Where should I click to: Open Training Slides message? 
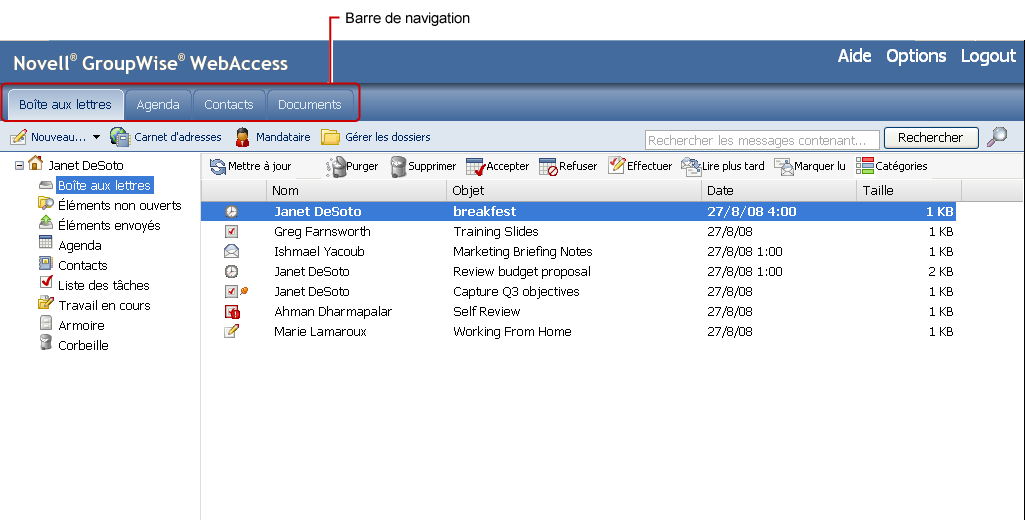point(496,232)
